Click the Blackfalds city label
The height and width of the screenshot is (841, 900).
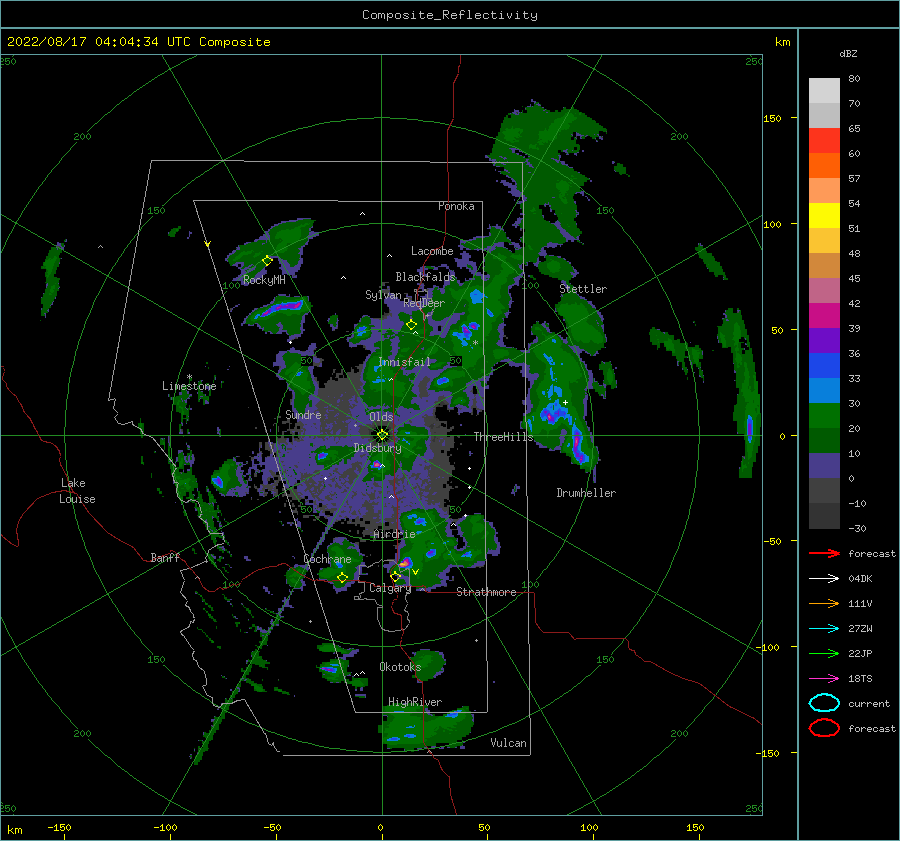click(425, 277)
